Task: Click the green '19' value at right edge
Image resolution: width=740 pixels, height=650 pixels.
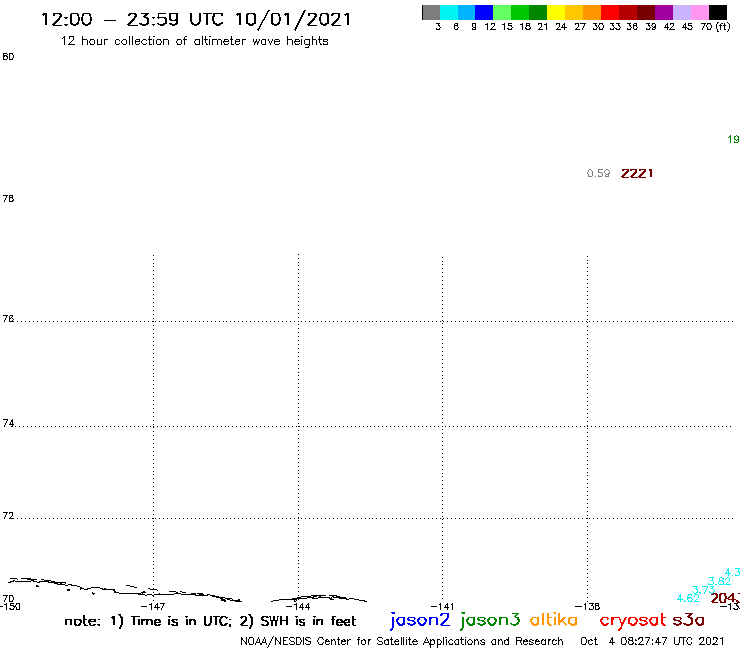Action: tap(733, 139)
